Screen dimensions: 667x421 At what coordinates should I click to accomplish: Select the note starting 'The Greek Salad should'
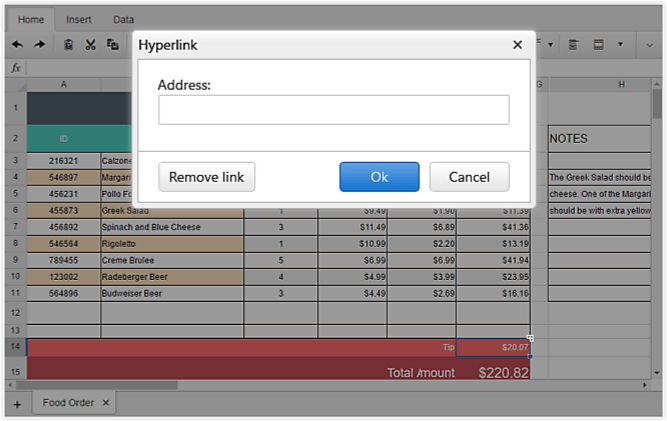pyautogui.click(x=599, y=177)
